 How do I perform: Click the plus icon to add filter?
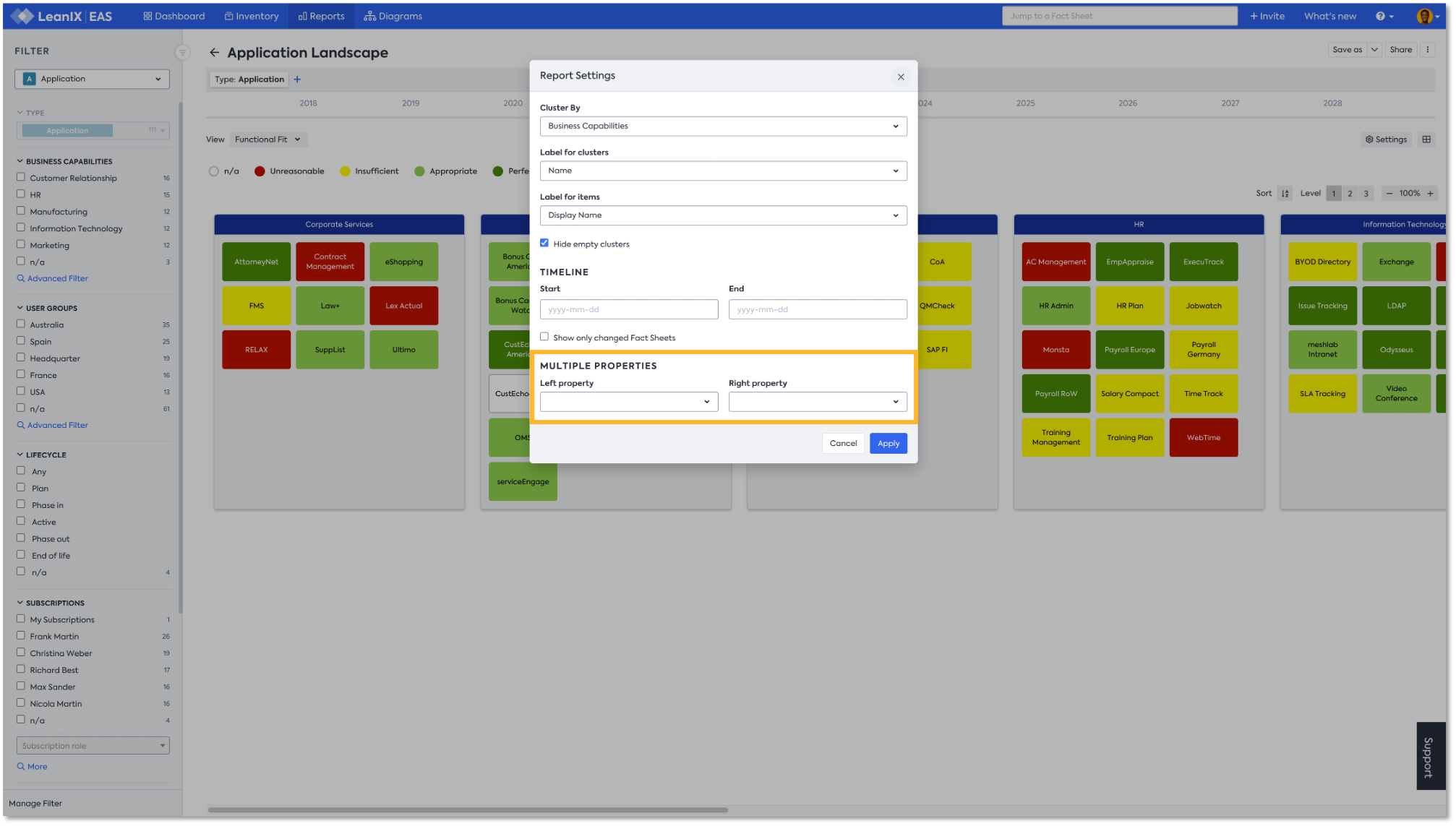point(297,79)
